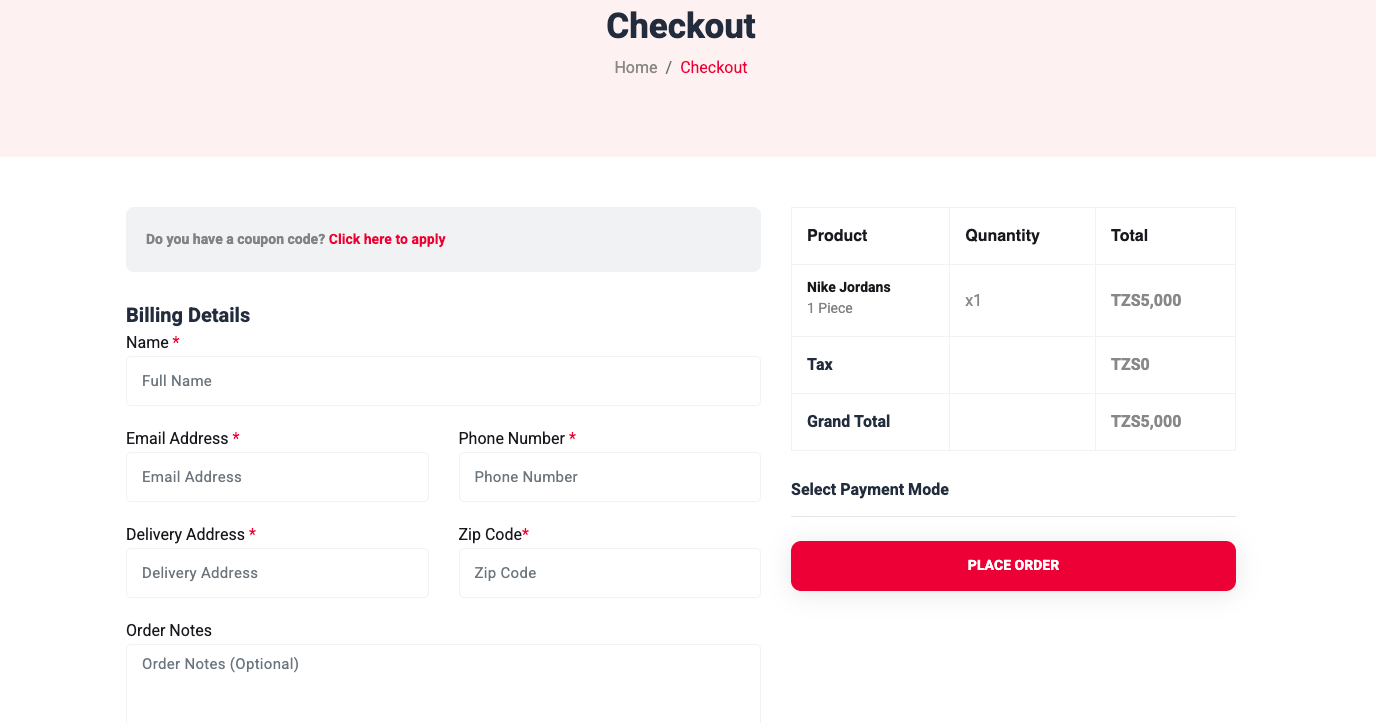1376x723 pixels.
Task: Select the Phone Number input box
Action: click(609, 477)
